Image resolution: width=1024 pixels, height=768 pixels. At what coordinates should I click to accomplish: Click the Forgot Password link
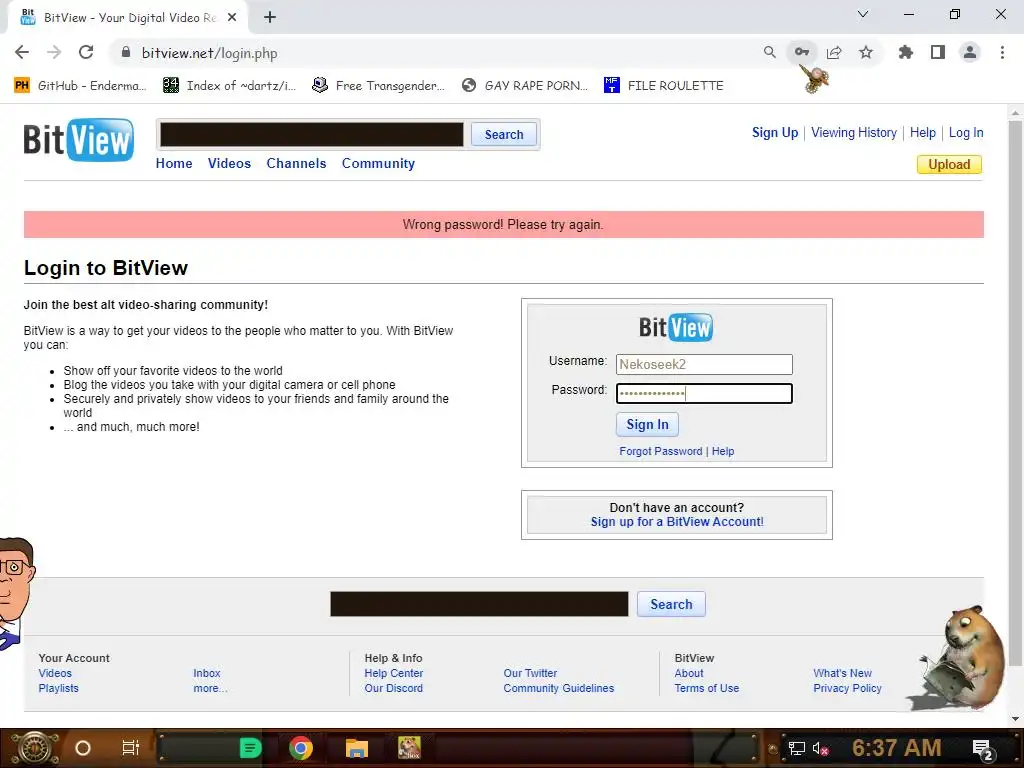point(660,451)
